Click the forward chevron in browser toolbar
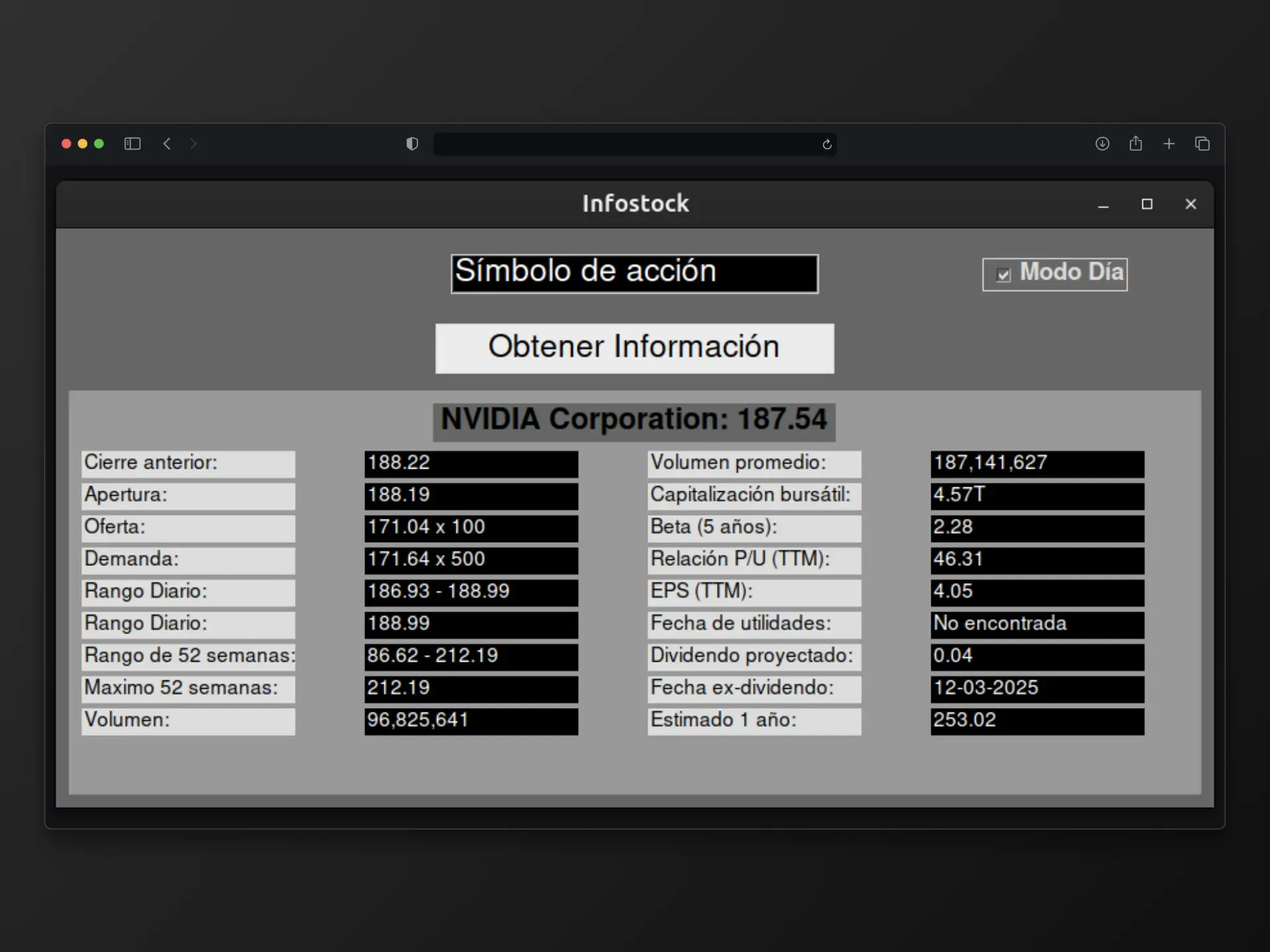1270x952 pixels. point(193,143)
